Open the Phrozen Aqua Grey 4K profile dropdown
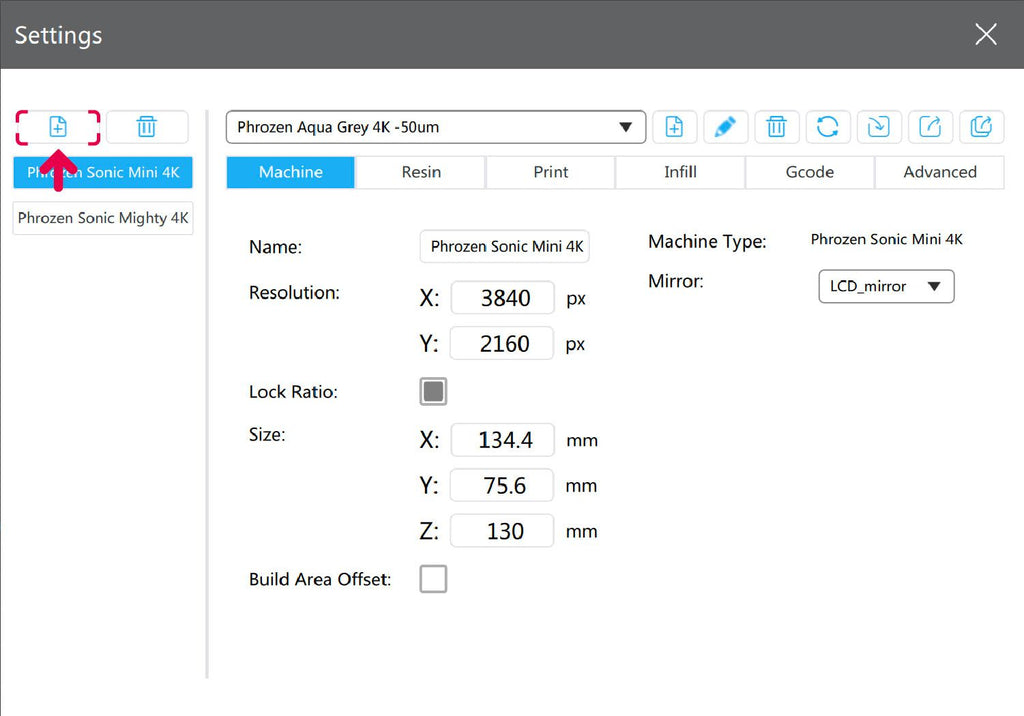 pos(436,127)
